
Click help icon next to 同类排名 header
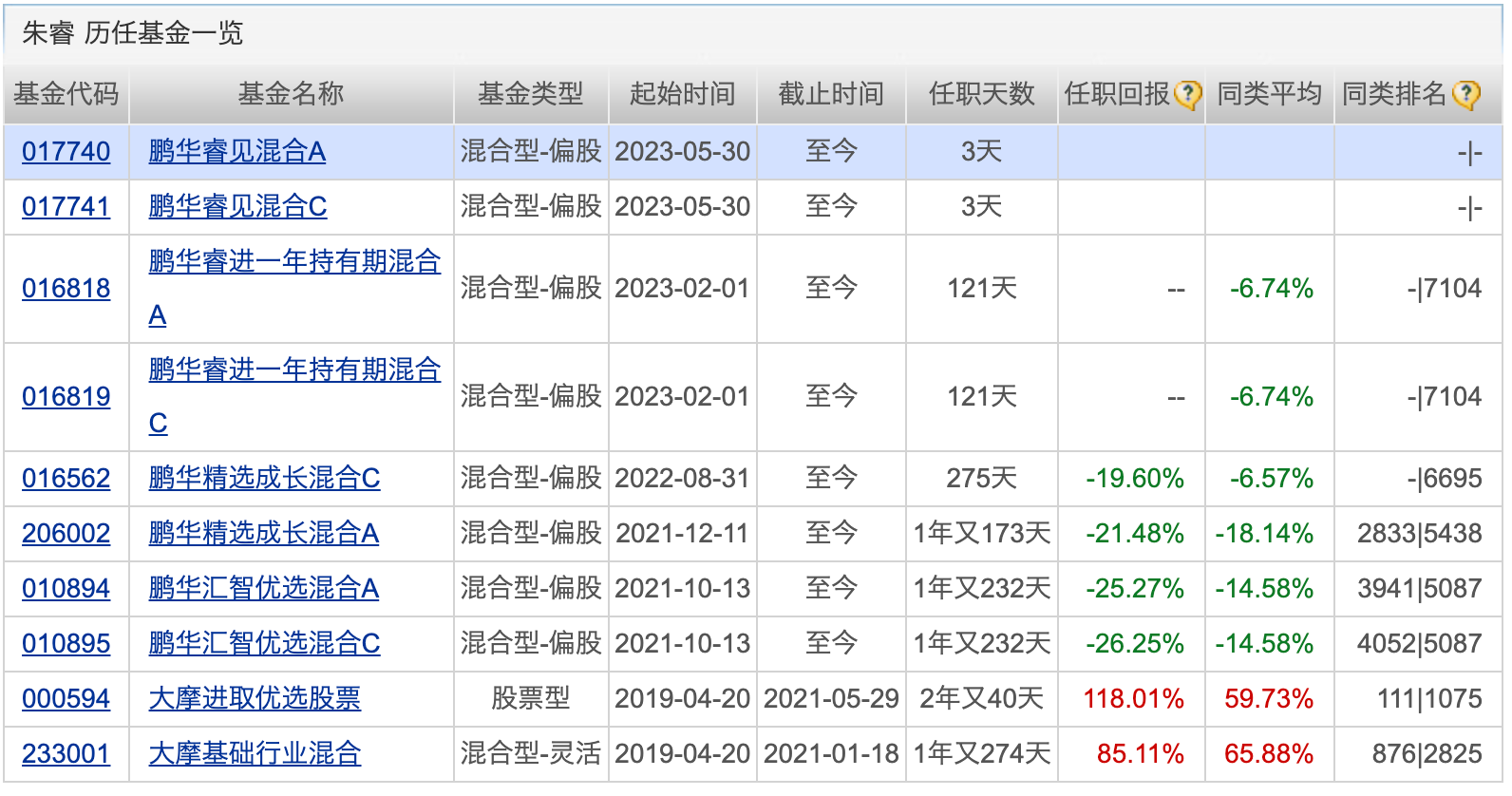1465,94
